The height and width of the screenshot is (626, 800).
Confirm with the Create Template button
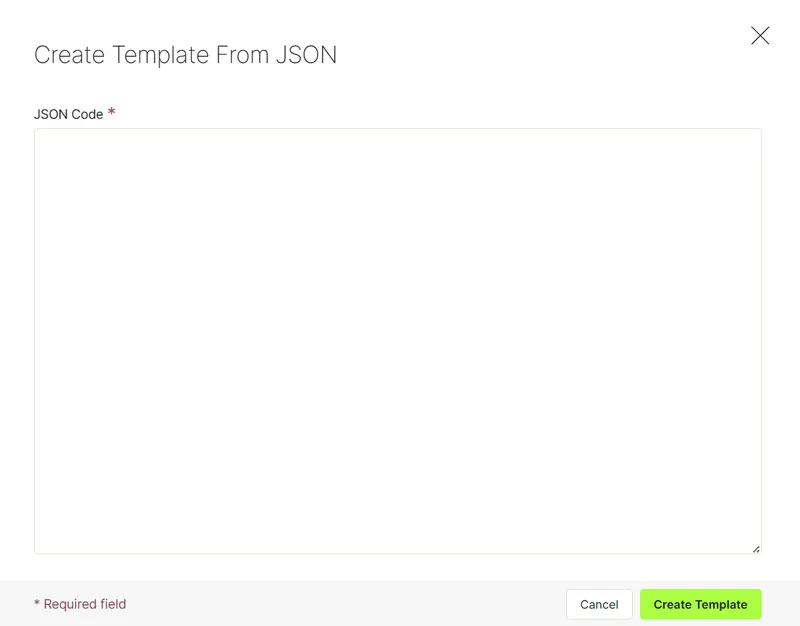701,605
